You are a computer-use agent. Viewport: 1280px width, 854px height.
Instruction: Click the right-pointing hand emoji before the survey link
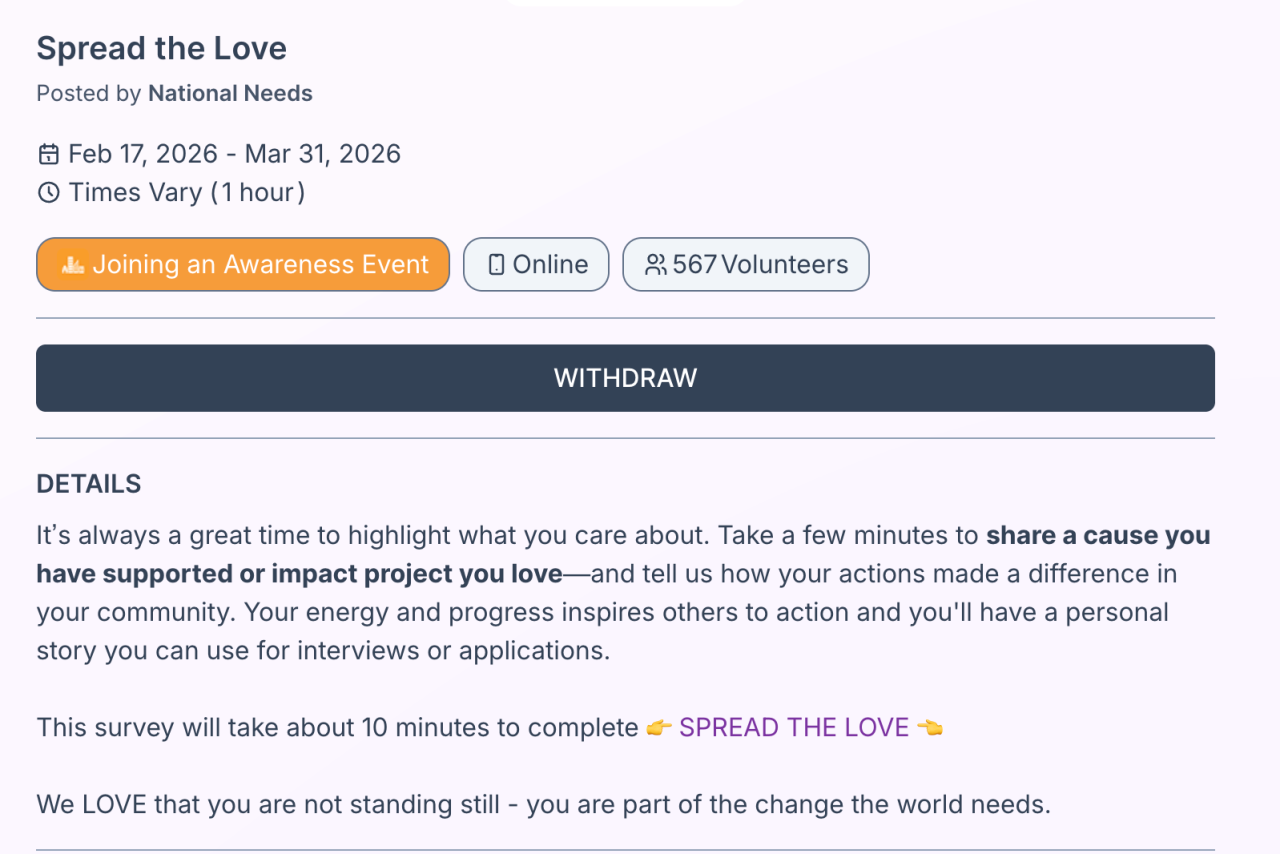click(658, 728)
